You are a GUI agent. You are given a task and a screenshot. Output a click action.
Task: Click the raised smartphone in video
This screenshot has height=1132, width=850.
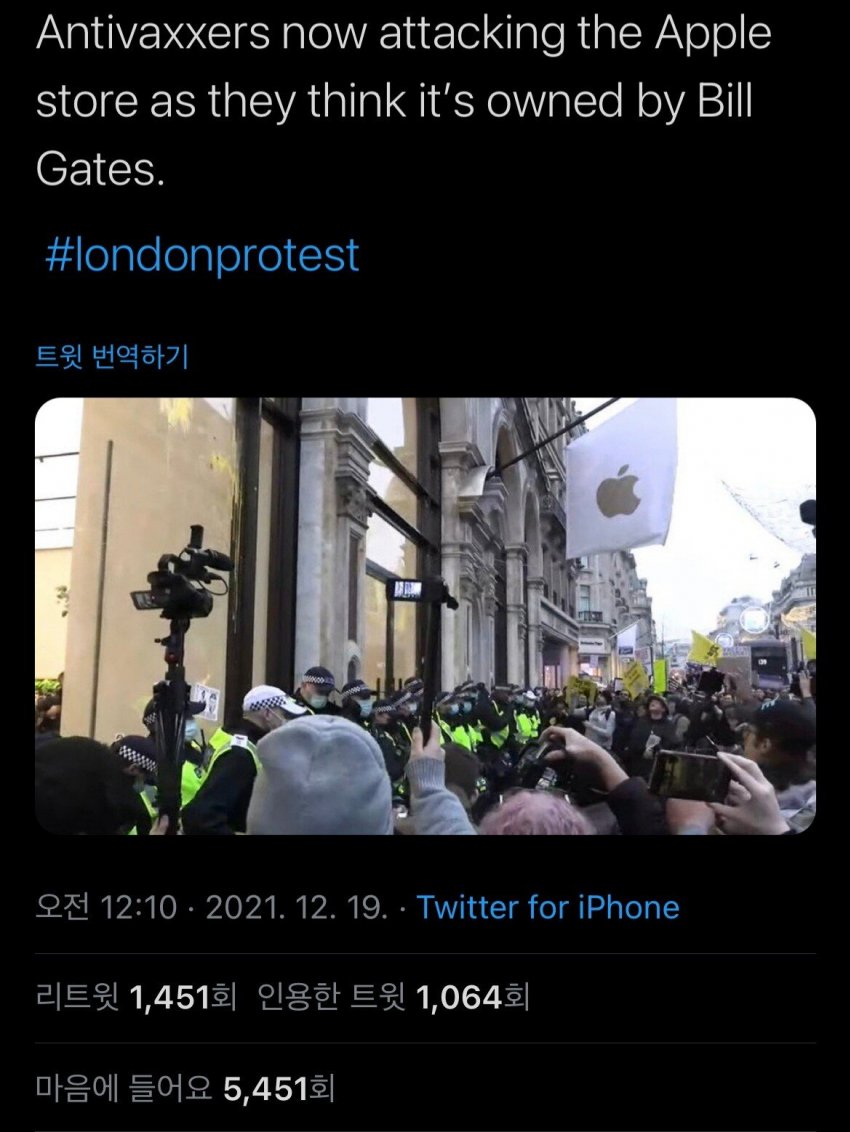689,775
